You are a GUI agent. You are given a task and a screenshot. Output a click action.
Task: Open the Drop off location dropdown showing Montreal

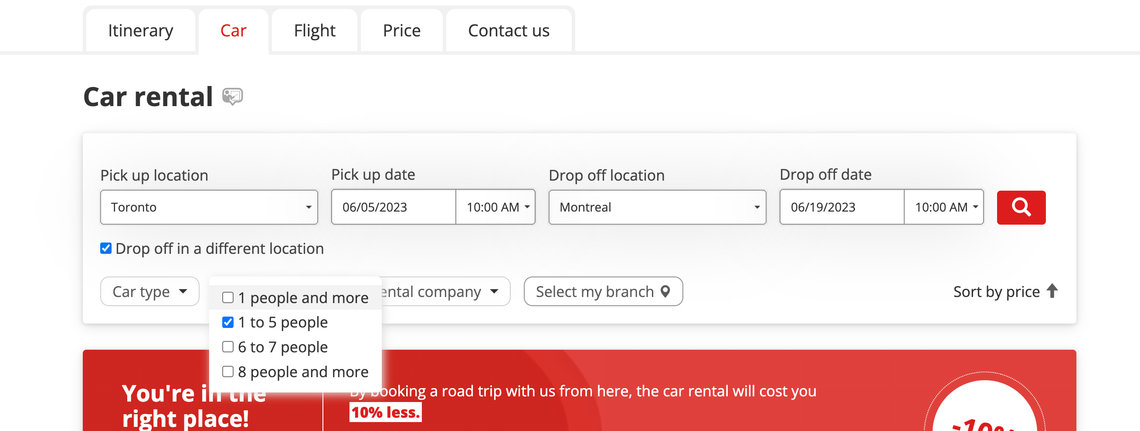(x=657, y=207)
